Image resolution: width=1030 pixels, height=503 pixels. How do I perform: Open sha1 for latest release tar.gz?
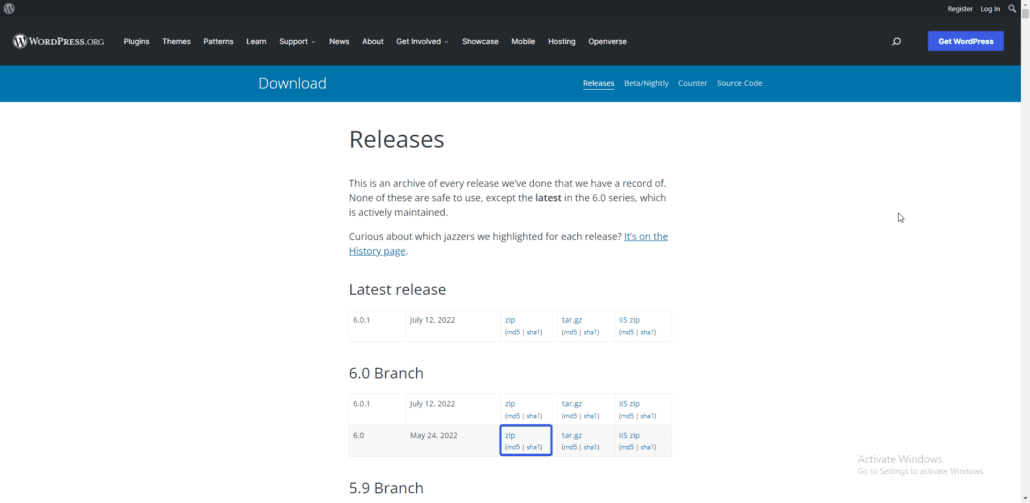tap(591, 332)
